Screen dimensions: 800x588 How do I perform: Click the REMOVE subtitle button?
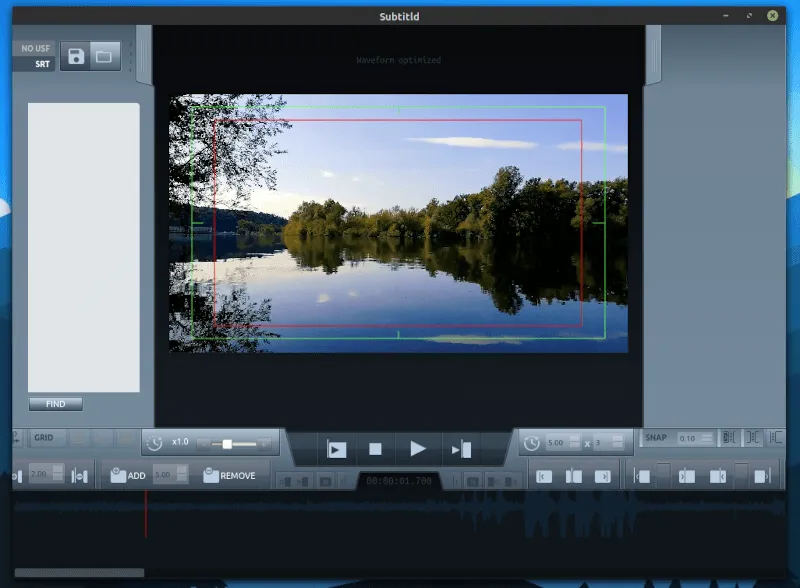(229, 476)
